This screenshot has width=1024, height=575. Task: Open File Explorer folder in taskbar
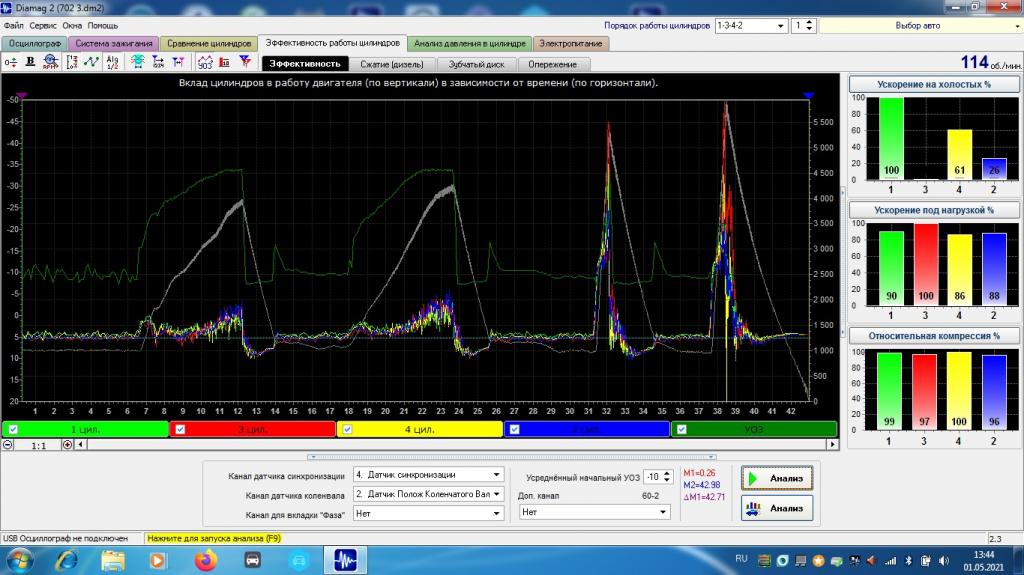(112, 561)
